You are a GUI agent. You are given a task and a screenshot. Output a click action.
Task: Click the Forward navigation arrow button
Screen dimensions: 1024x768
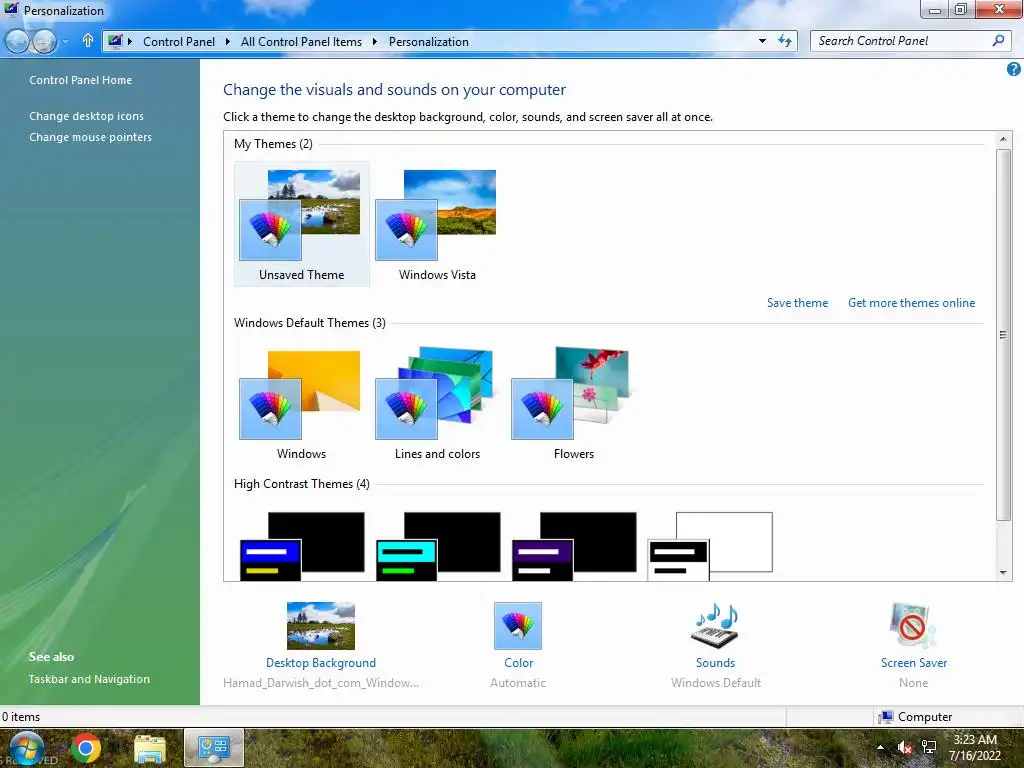coord(44,42)
